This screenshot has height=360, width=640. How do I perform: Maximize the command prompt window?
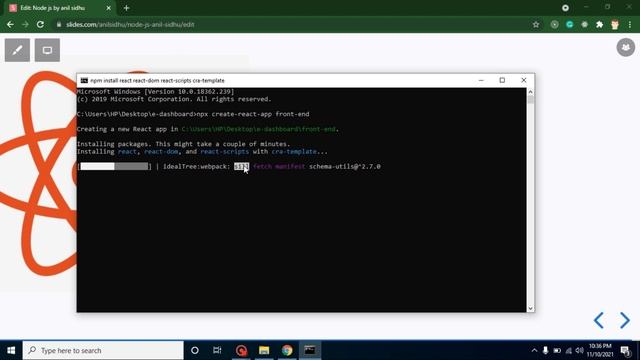(x=502, y=80)
